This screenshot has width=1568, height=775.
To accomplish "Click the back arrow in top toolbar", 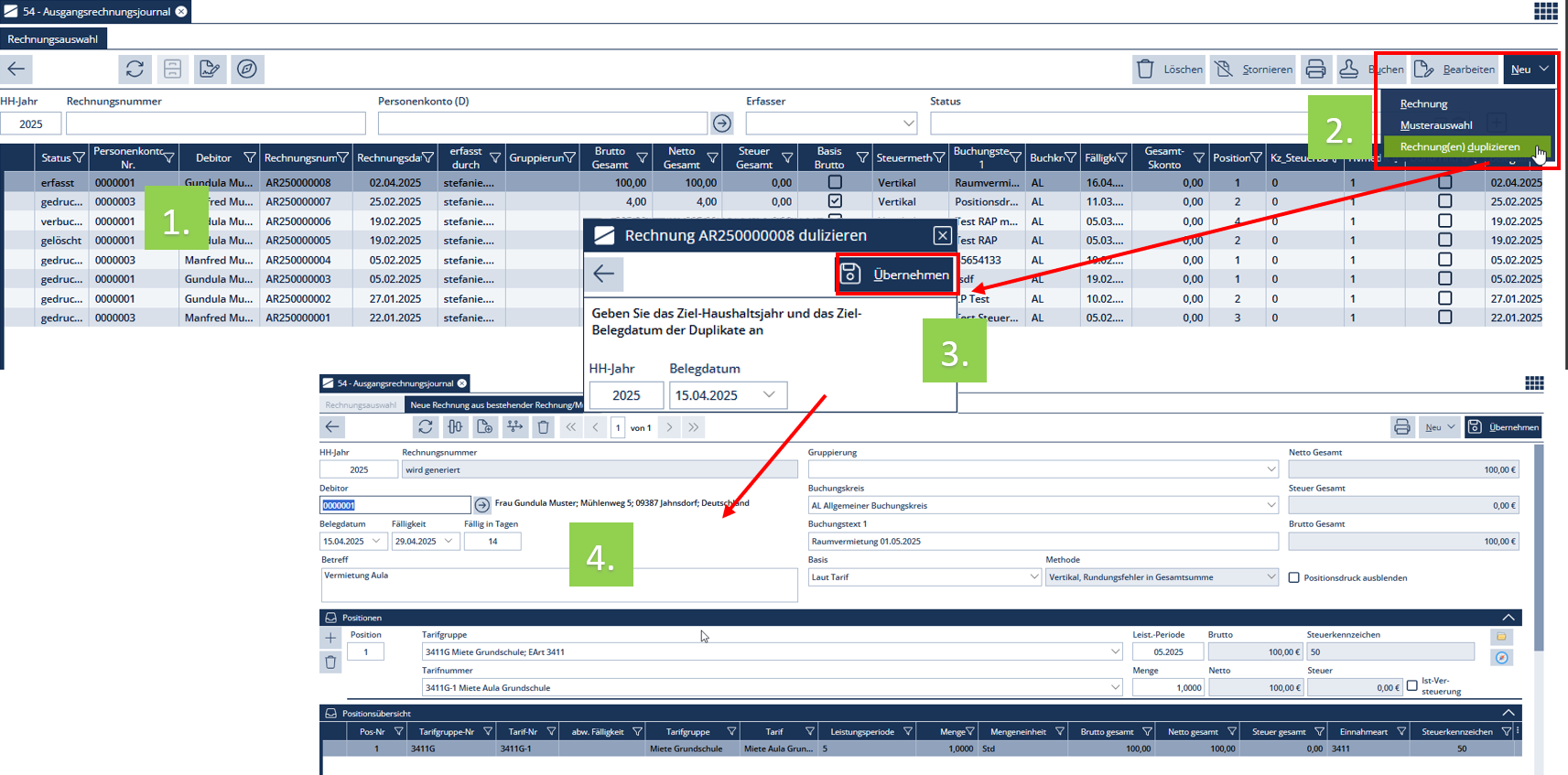I will coord(16,69).
